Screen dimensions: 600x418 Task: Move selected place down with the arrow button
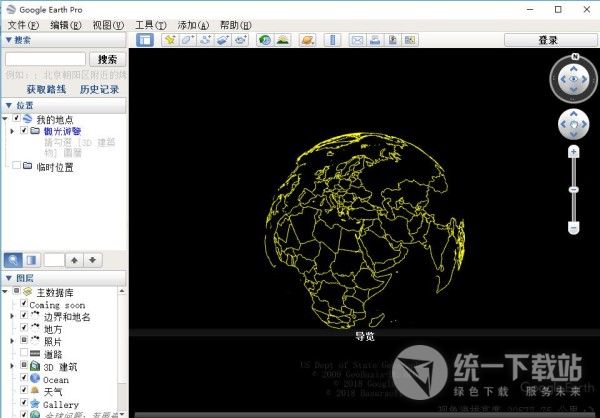coord(92,260)
